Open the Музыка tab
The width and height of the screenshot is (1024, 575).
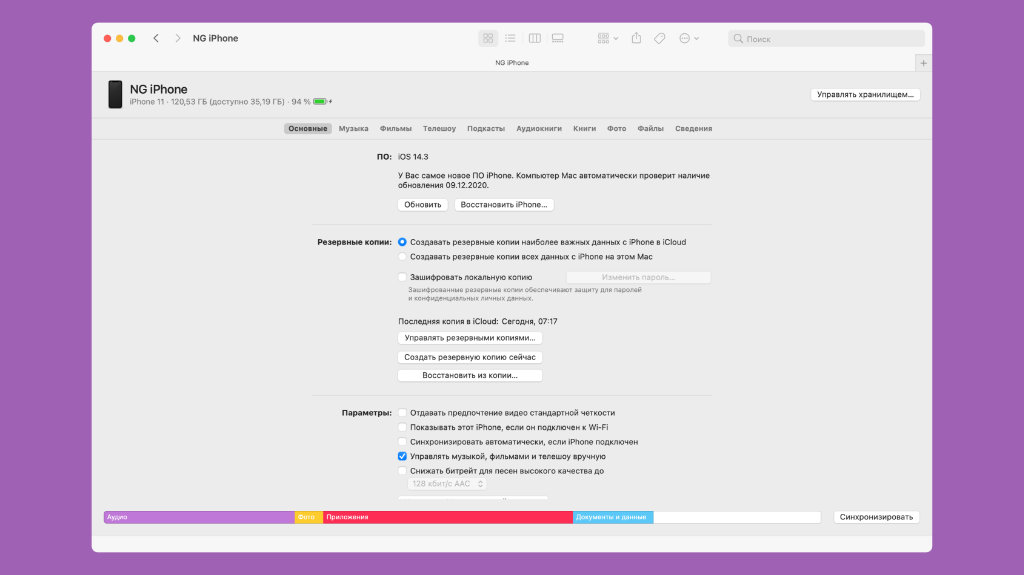tap(353, 129)
